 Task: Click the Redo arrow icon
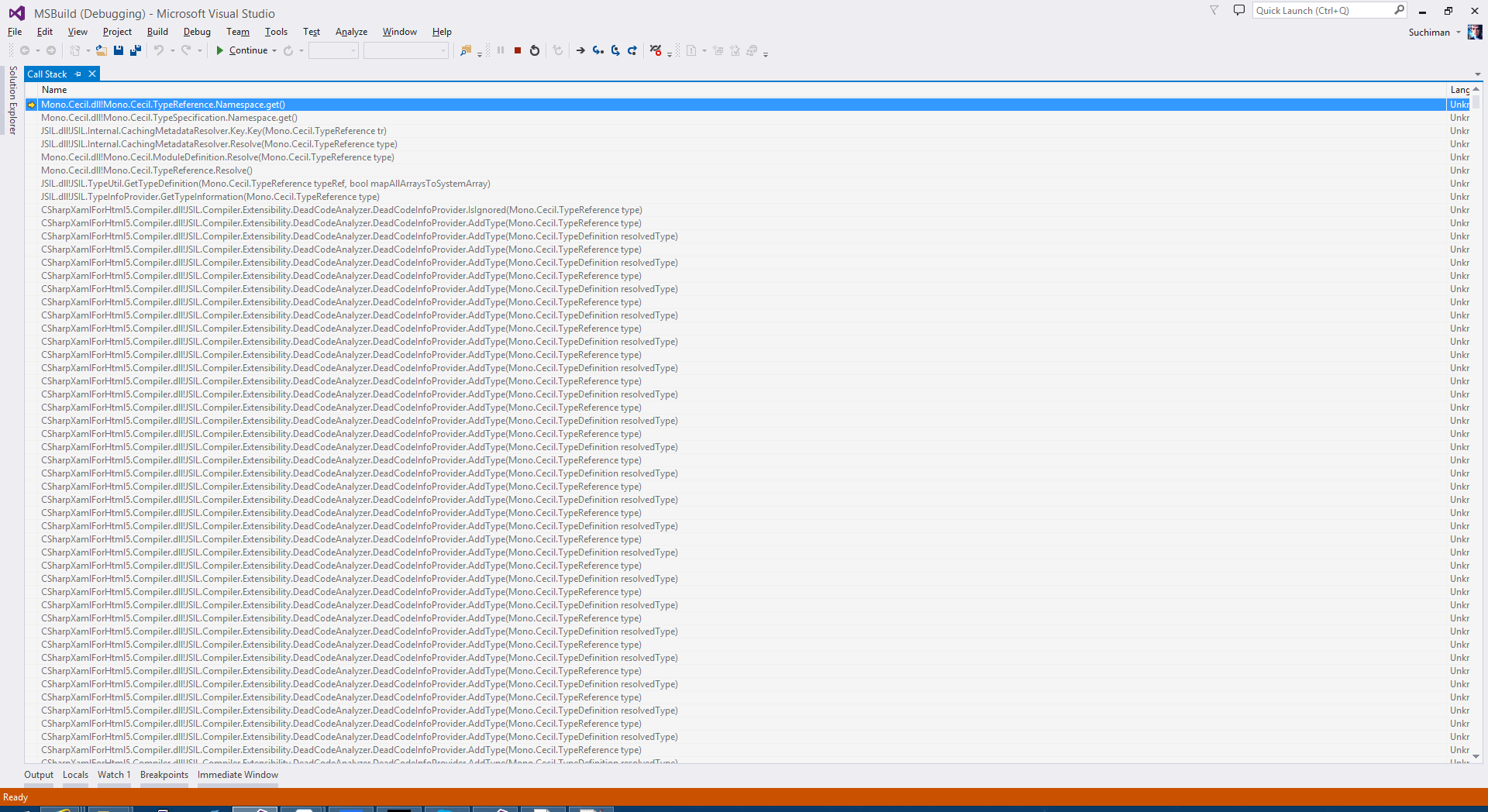[187, 50]
